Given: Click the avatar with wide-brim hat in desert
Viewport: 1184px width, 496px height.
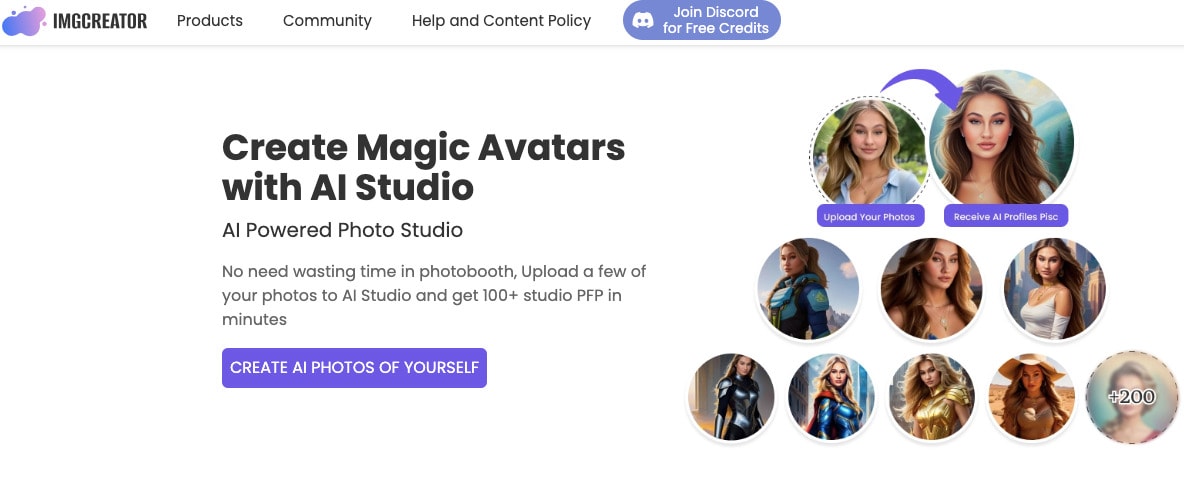Looking at the screenshot, I should [1031, 397].
